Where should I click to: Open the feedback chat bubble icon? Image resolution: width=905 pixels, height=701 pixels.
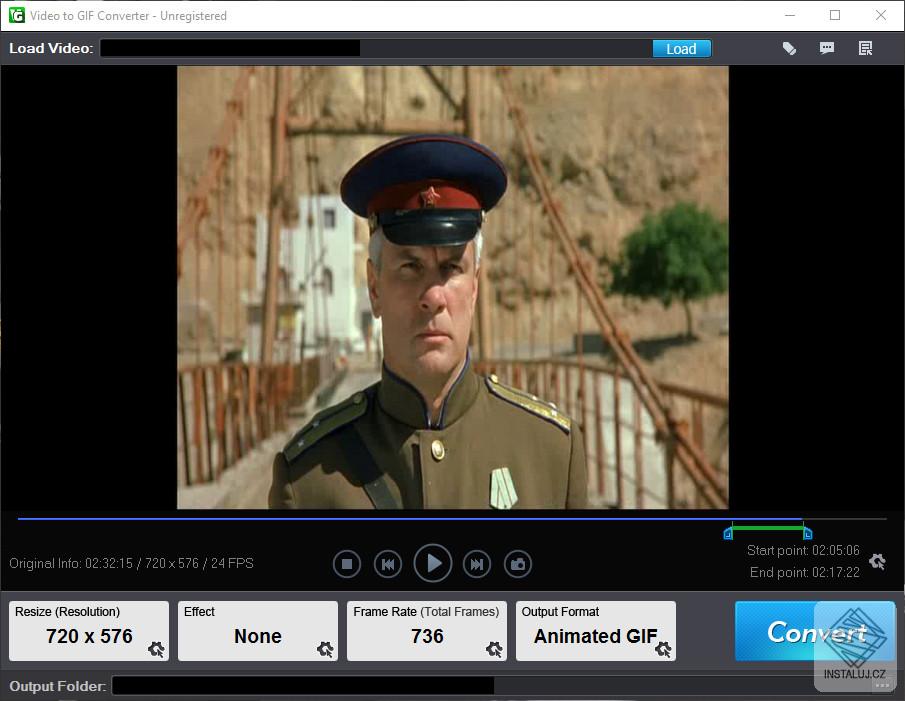click(x=827, y=48)
